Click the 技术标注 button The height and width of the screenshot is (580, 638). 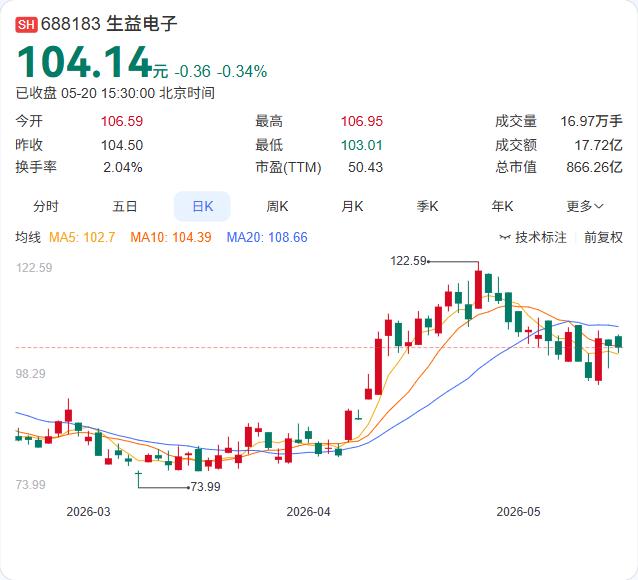pos(533,237)
